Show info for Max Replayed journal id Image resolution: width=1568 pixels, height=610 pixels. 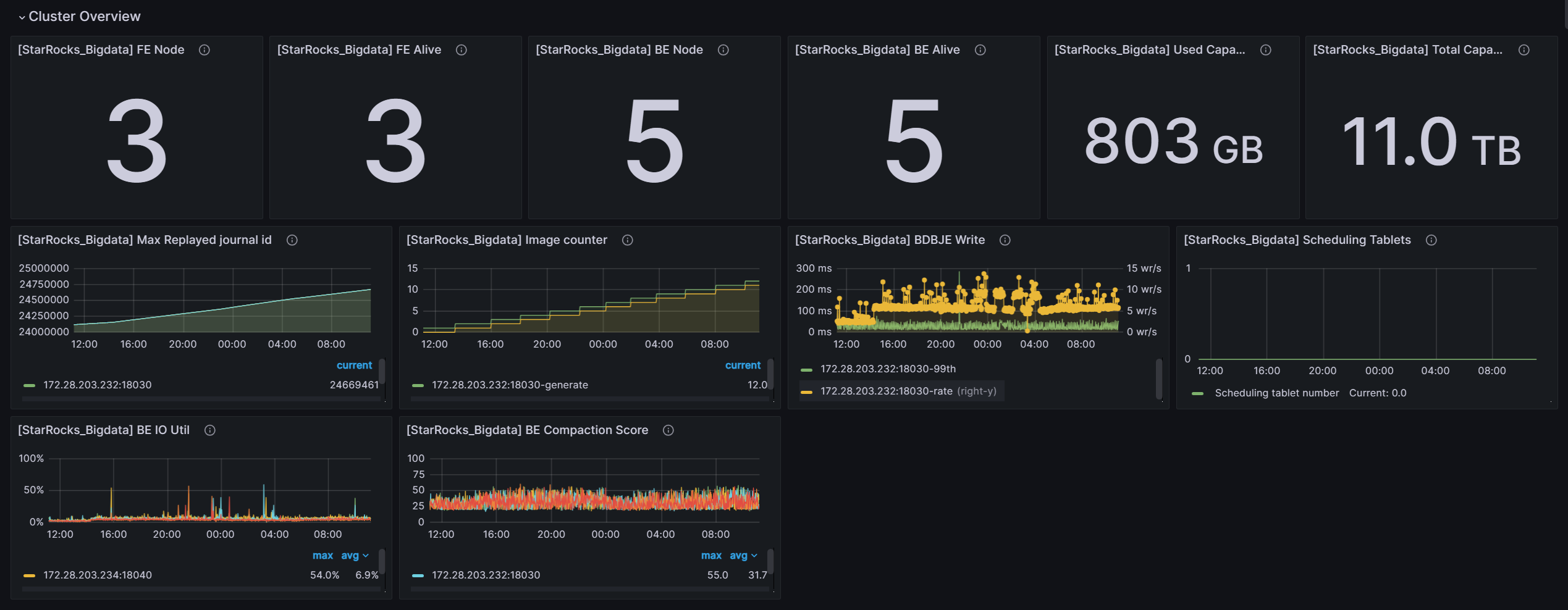tap(292, 240)
